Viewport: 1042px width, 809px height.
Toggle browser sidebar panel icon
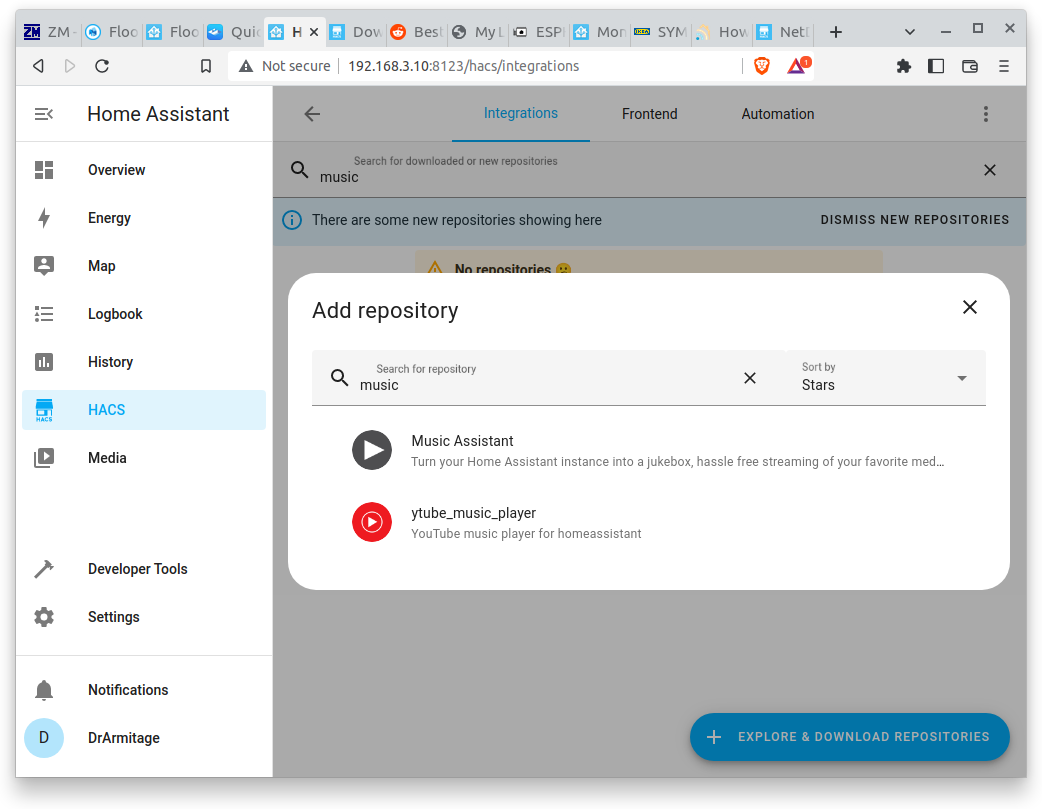[936, 66]
